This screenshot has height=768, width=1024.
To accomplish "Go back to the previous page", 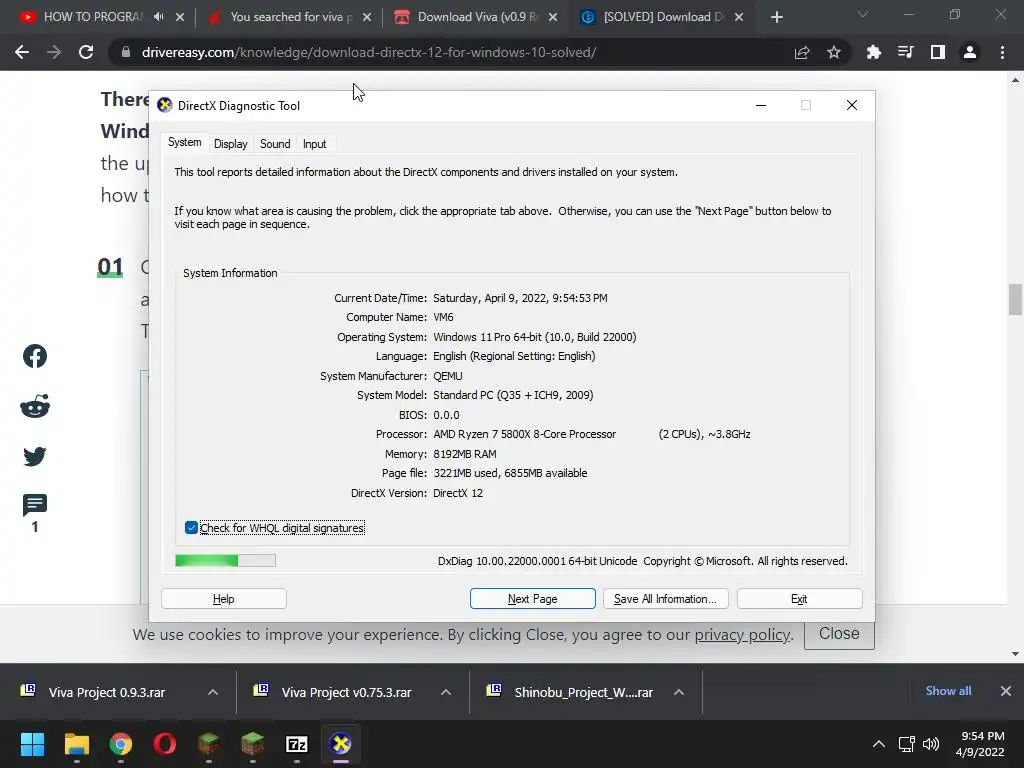I will pos(22,52).
